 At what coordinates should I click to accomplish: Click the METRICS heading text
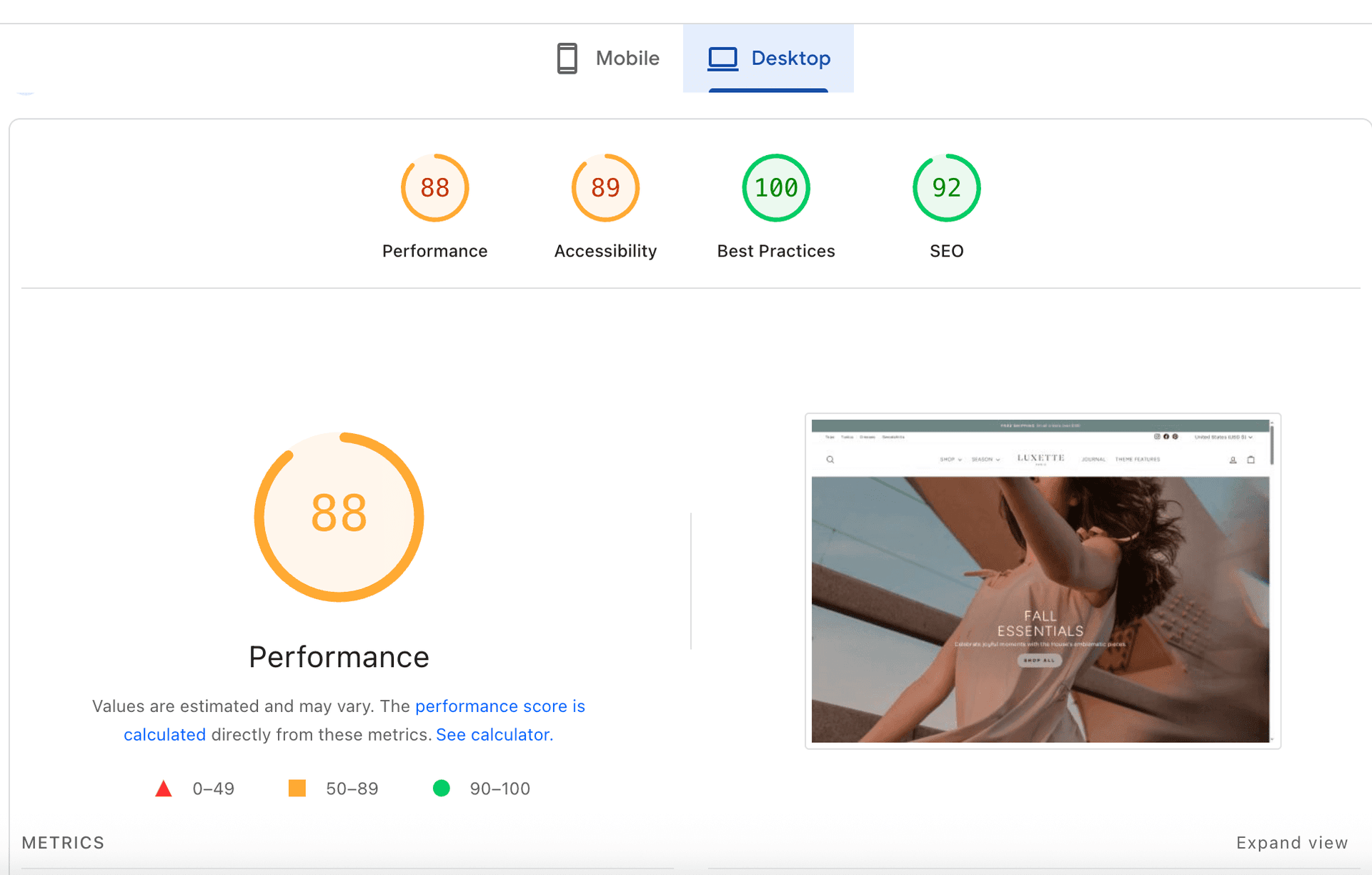tap(63, 843)
